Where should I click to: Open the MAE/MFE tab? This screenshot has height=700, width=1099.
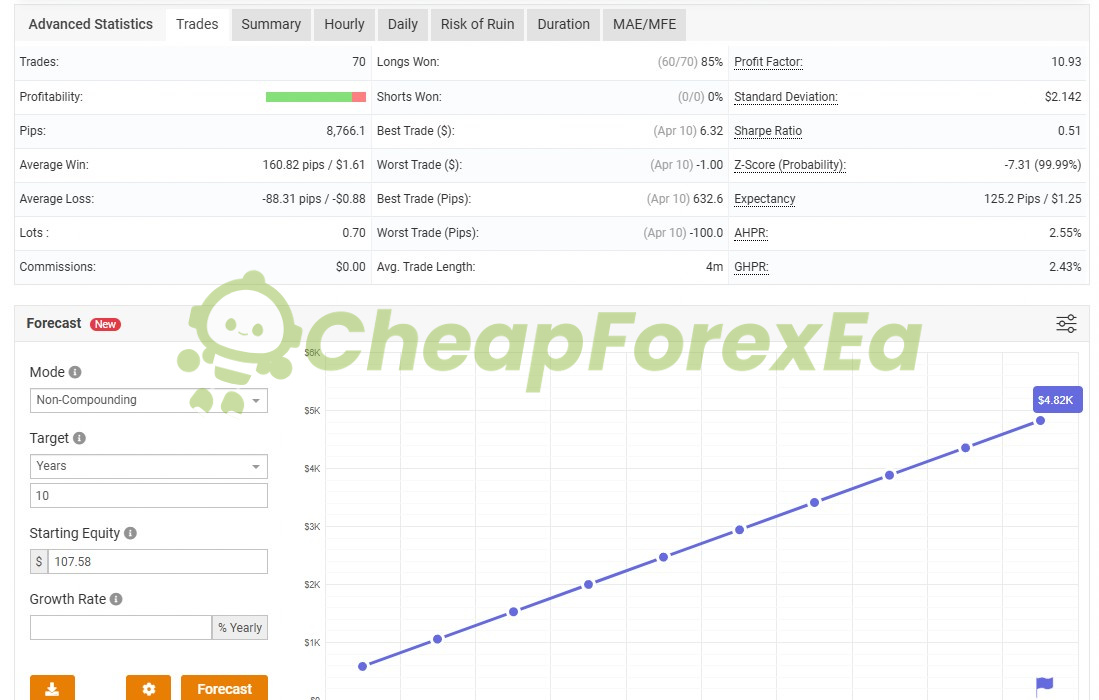click(645, 25)
